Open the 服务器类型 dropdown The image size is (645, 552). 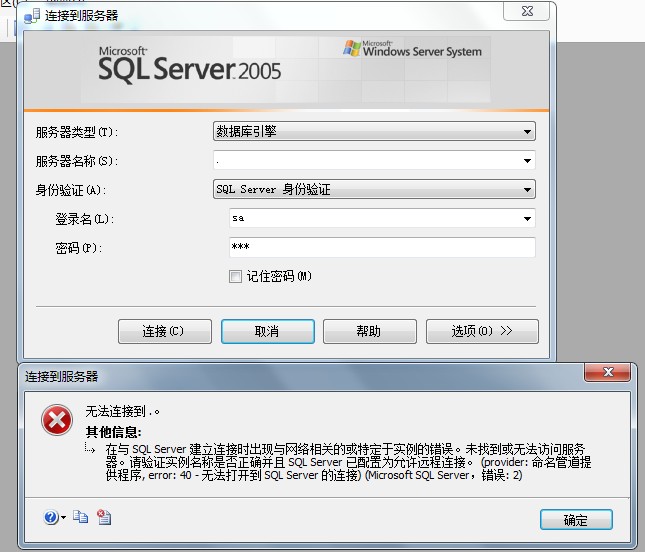(x=374, y=132)
